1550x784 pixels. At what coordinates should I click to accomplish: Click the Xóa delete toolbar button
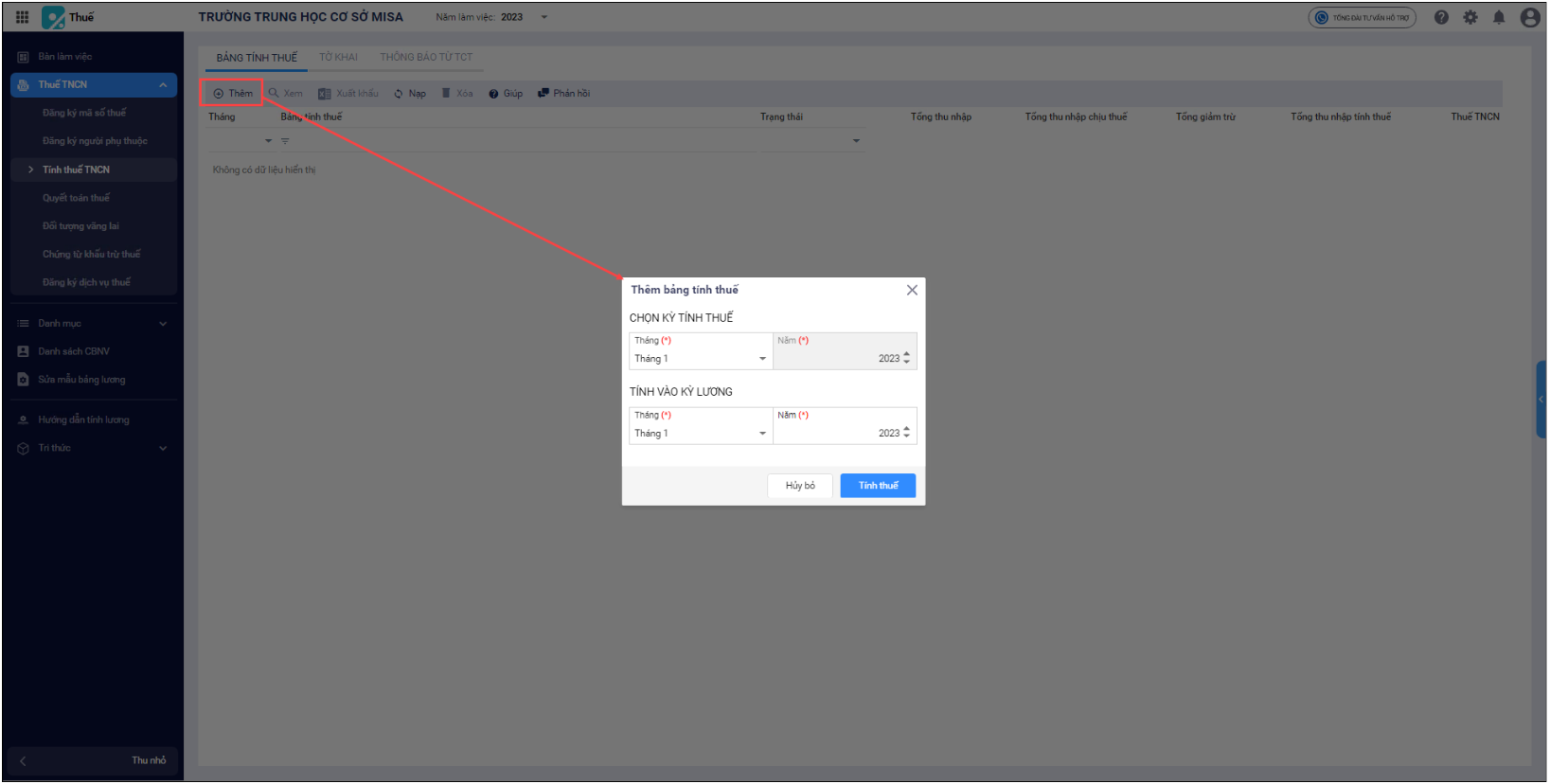click(x=457, y=94)
